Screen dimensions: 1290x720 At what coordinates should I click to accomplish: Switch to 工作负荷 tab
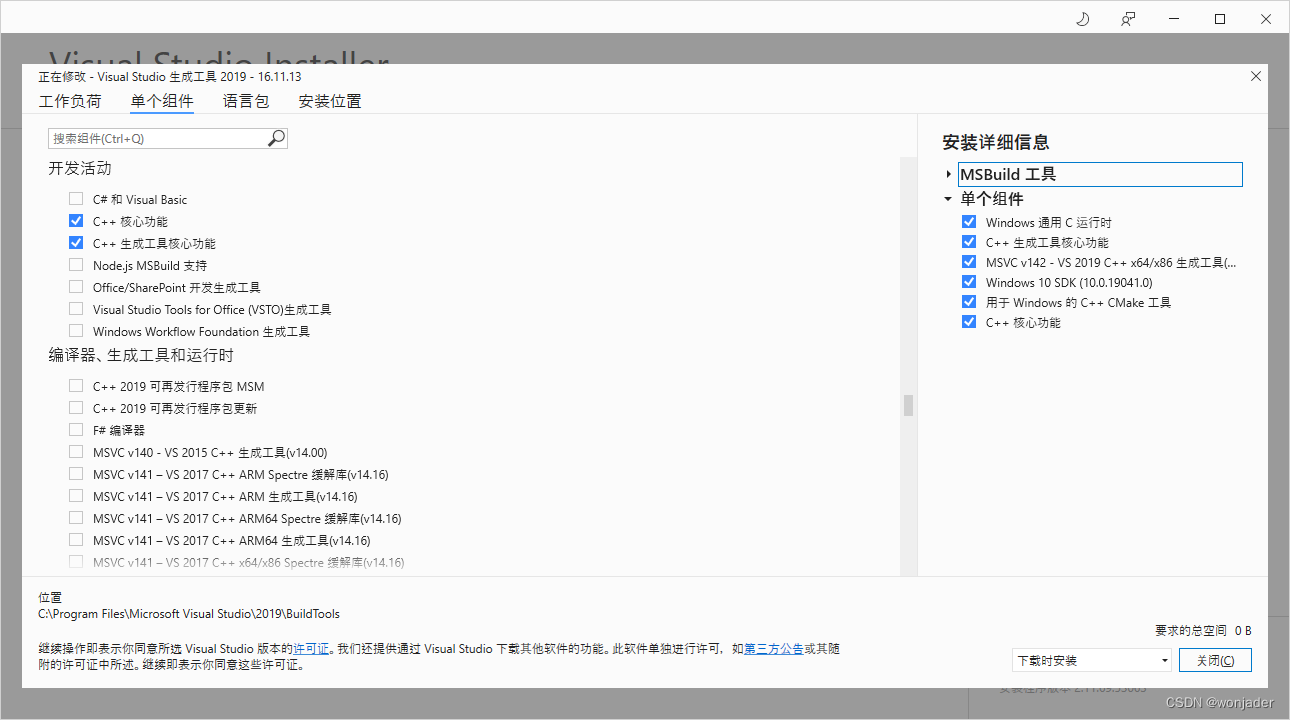pyautogui.click(x=70, y=101)
